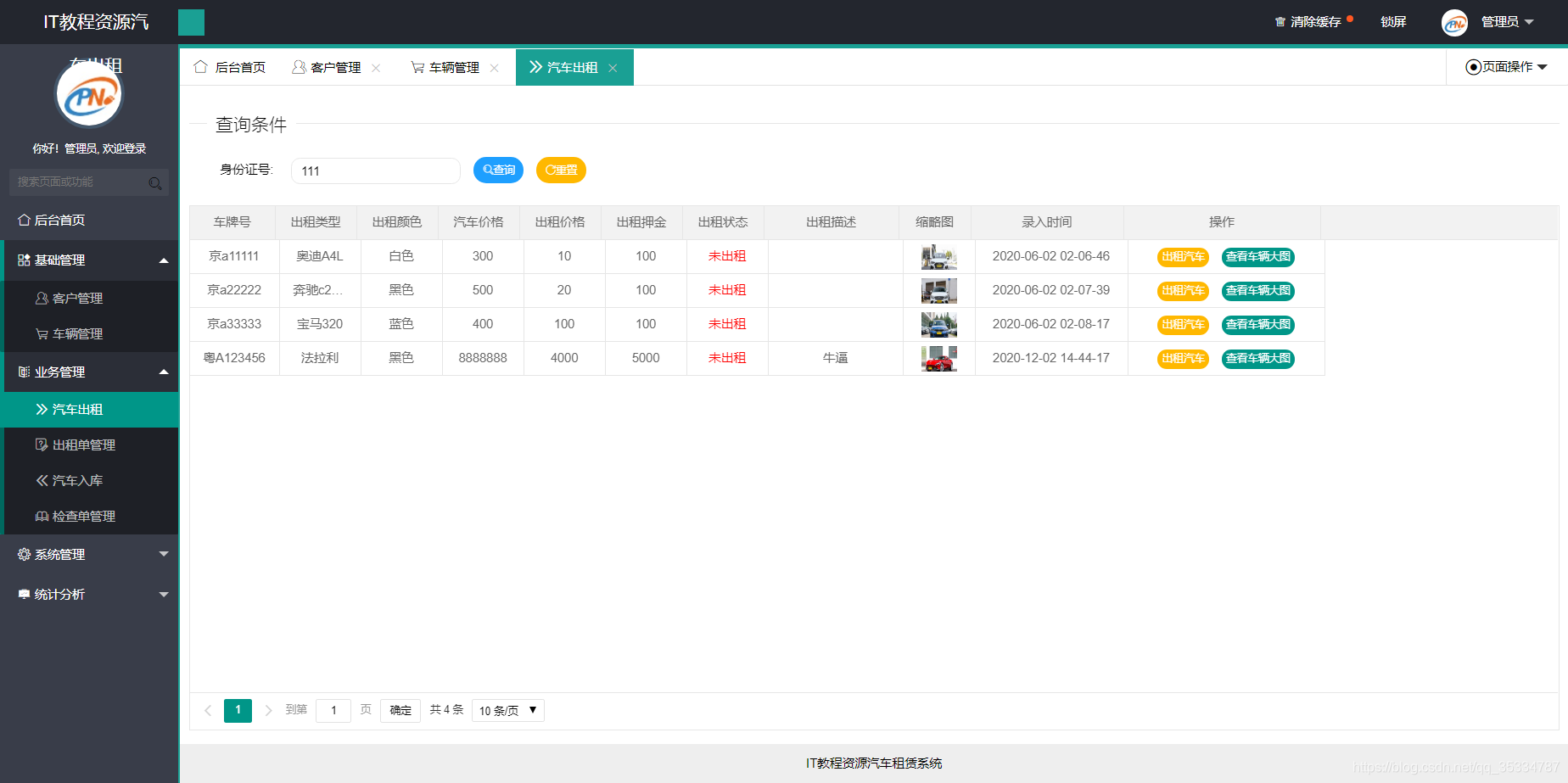The image size is (1568, 783).
Task: Click the sidebar profile logo image
Action: tap(89, 94)
